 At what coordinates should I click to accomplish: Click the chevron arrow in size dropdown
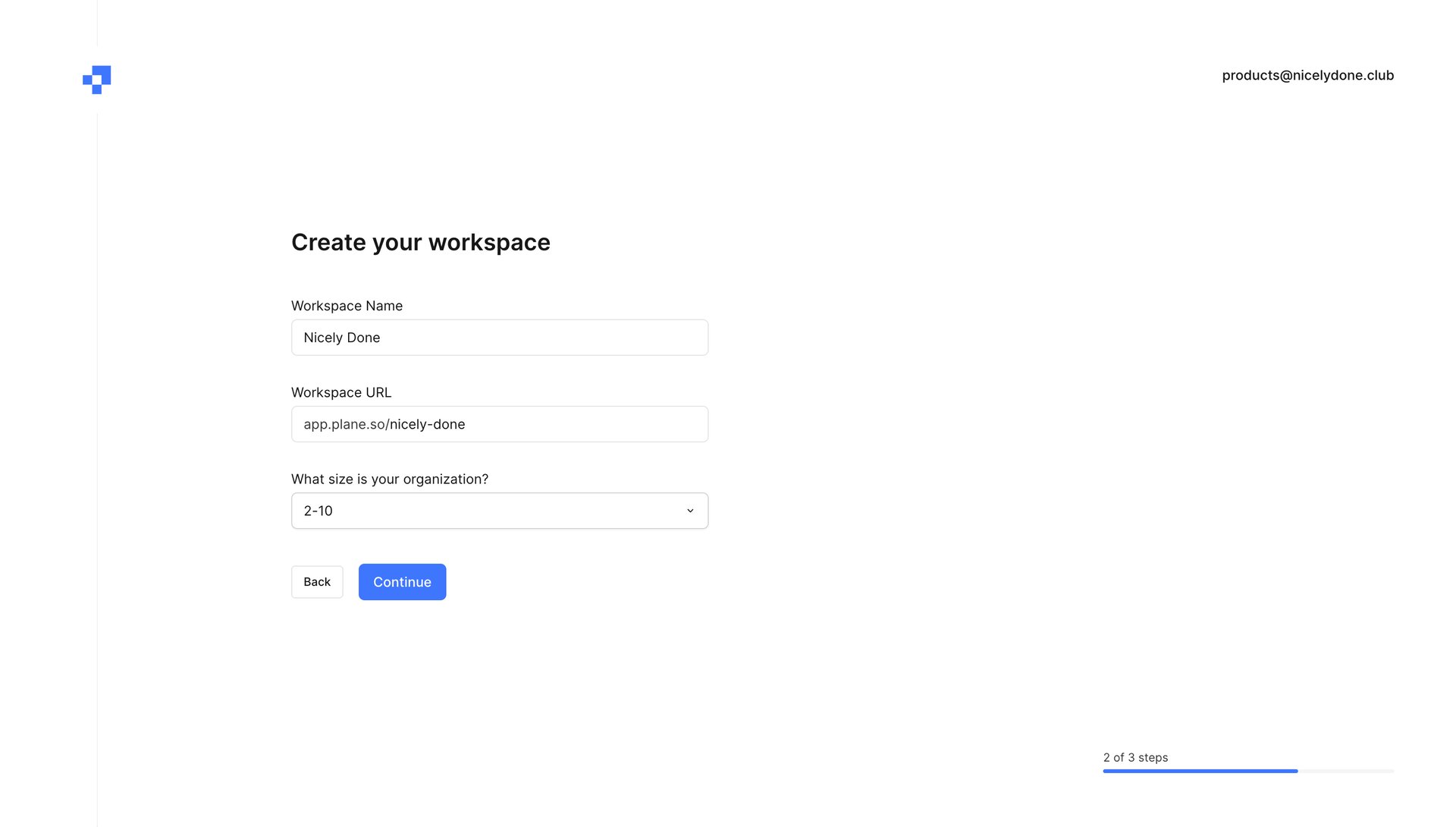(x=690, y=511)
